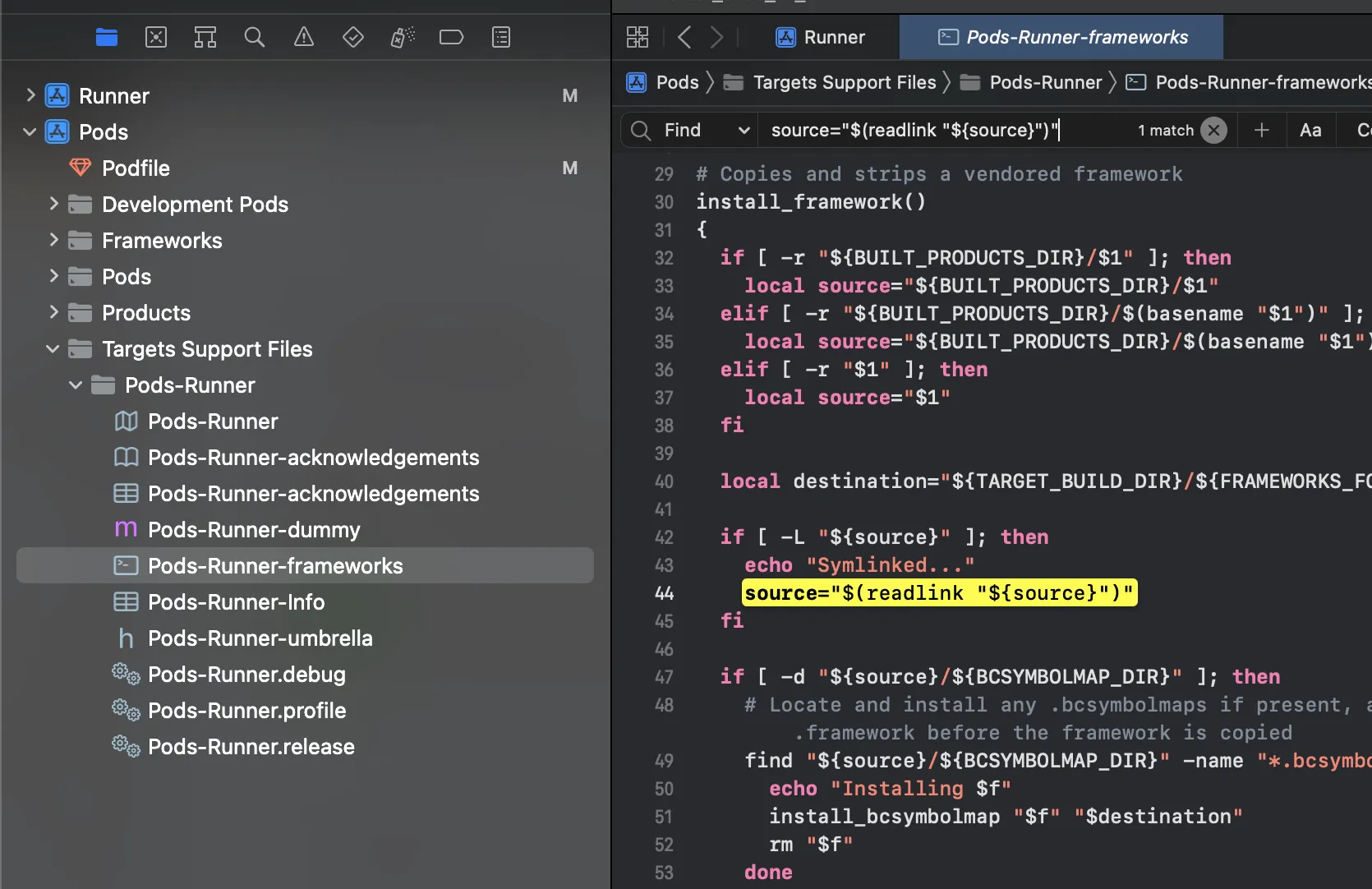The height and width of the screenshot is (889, 1372).
Task: Open the Project navigator folder icon
Action: 107,37
